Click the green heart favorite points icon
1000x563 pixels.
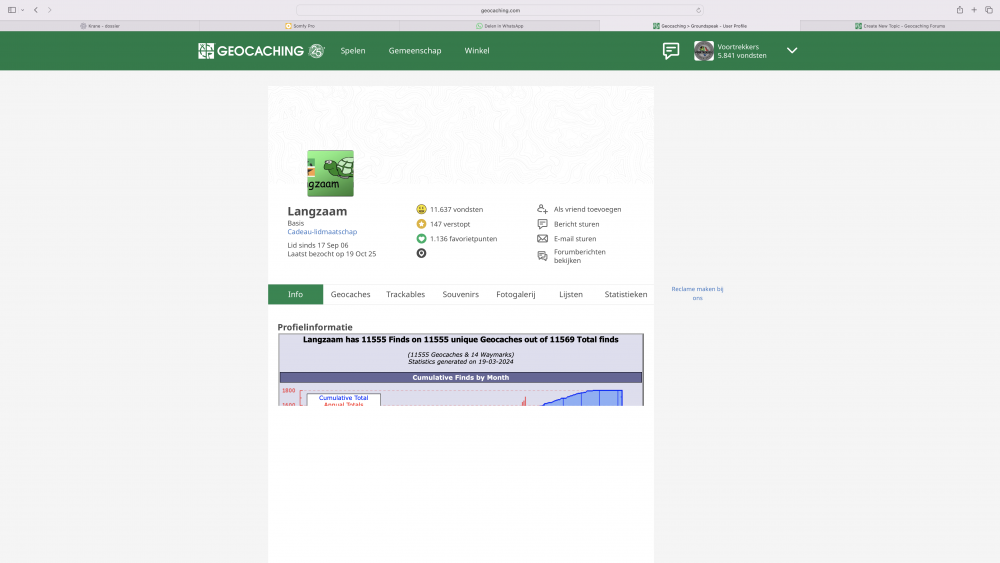(421, 238)
